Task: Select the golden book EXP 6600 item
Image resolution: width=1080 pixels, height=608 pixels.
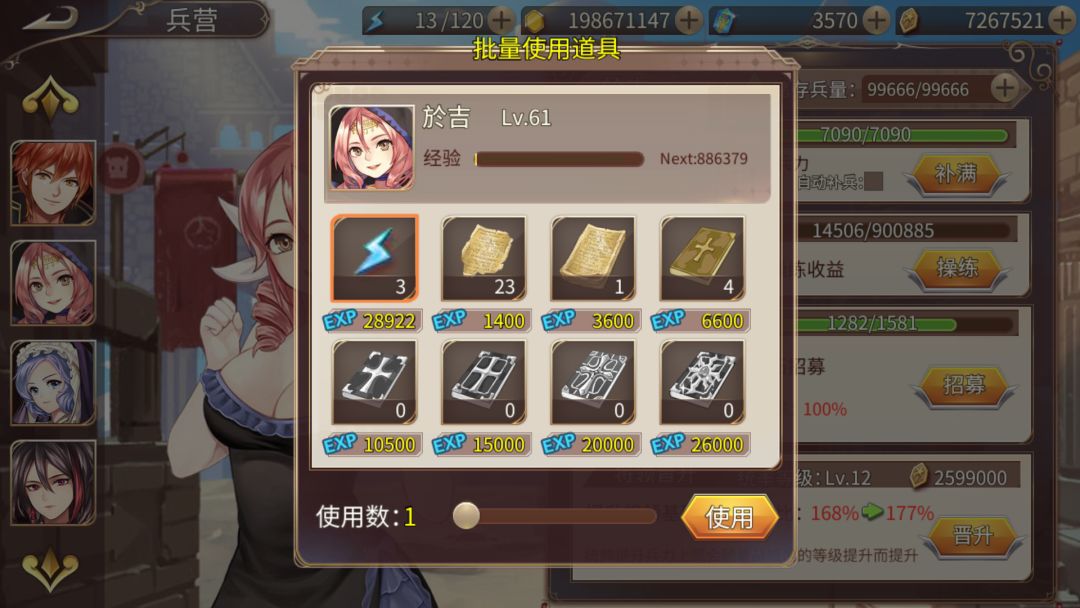Action: coord(702,258)
